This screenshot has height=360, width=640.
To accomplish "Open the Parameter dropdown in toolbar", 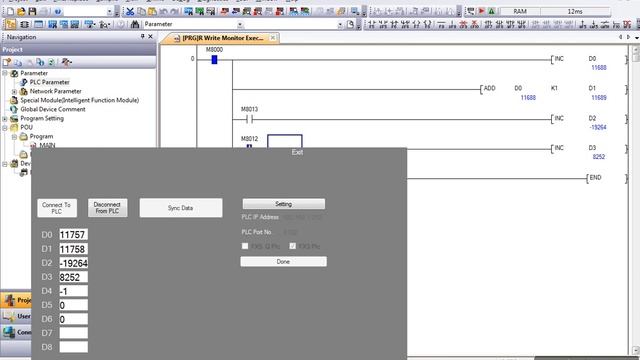I will [240, 24].
